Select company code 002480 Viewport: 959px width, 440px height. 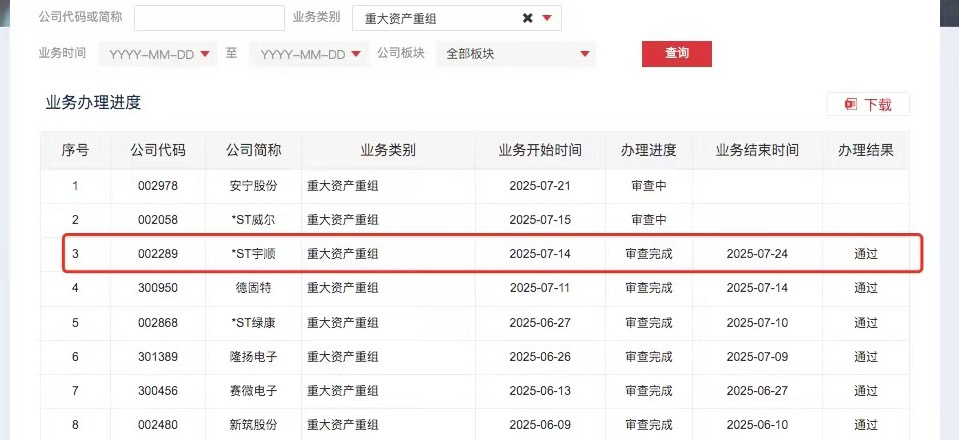[158, 424]
